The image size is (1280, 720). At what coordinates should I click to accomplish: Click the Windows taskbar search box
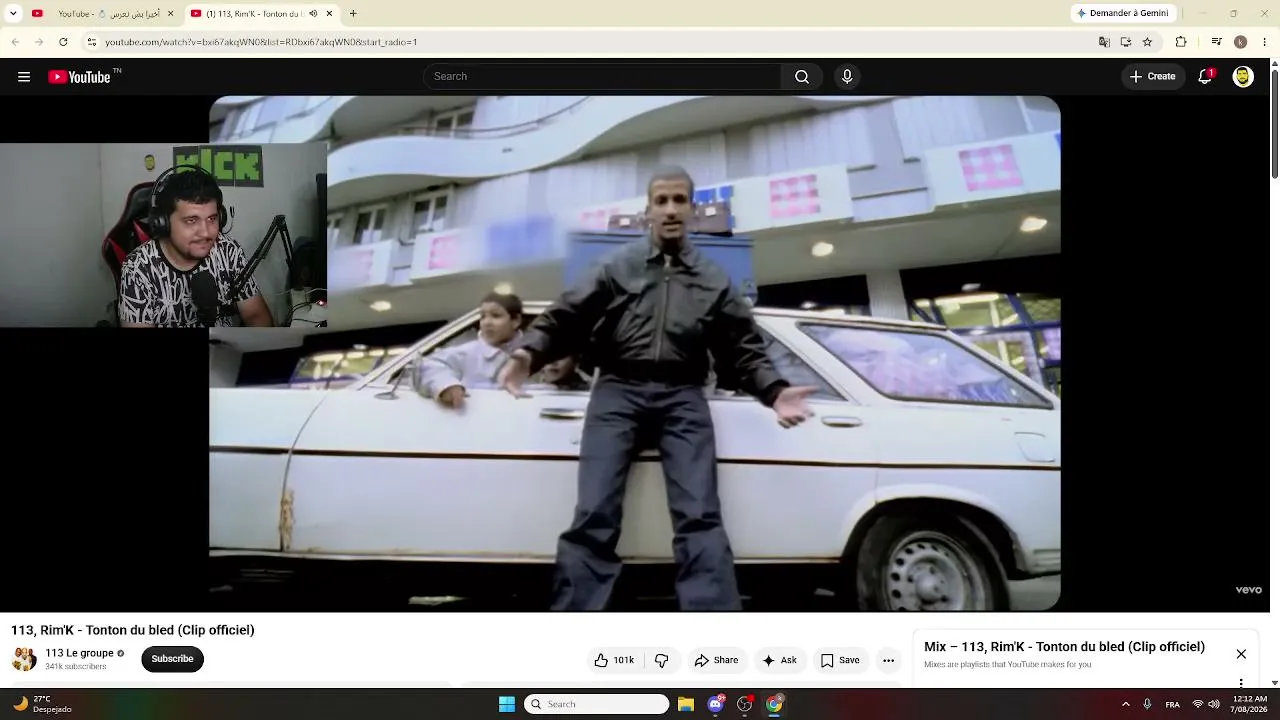point(597,704)
